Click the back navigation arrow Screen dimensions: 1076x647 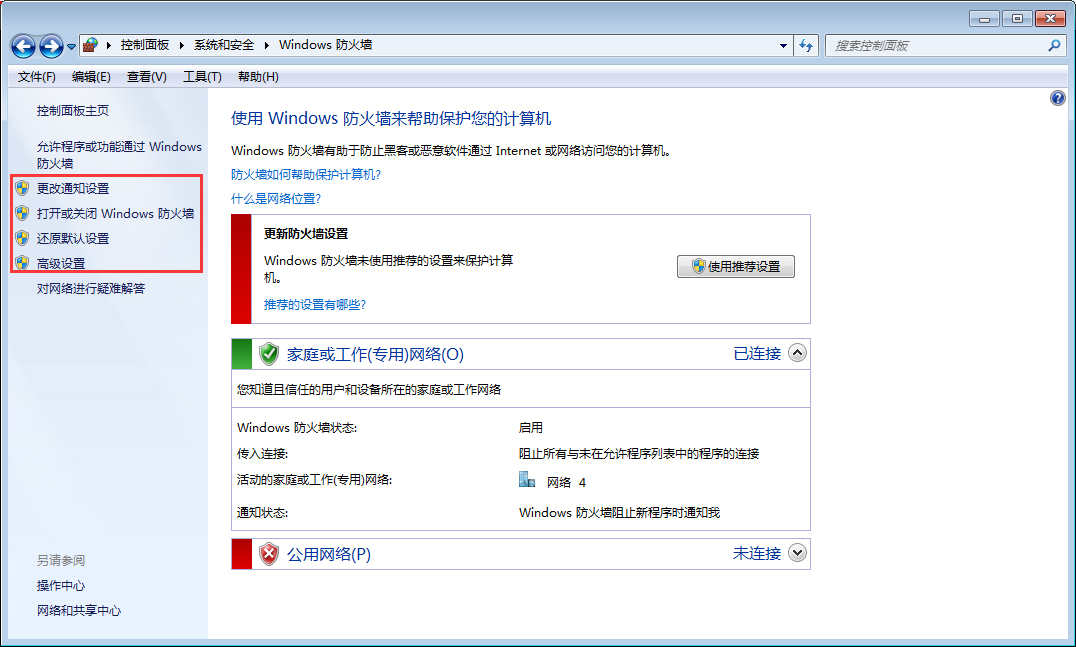point(22,45)
